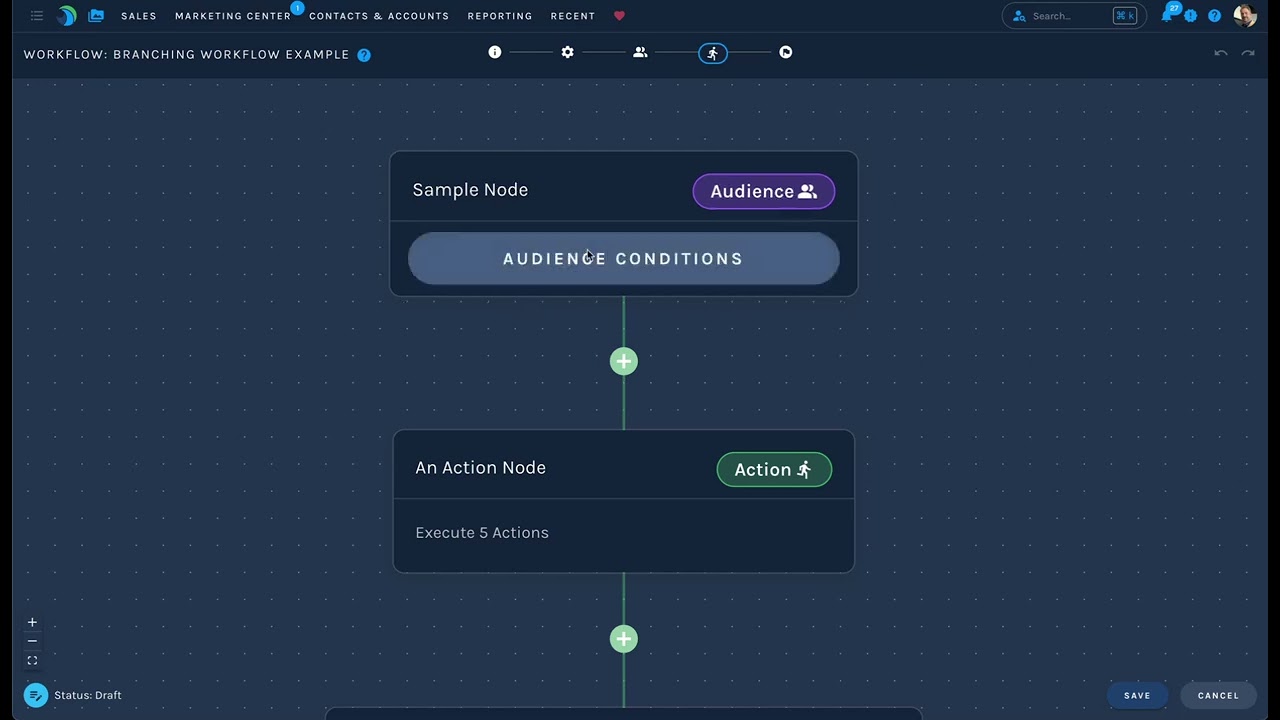Viewport: 1280px width, 720px height.
Task: Go to workflow settings gear step
Action: (568, 52)
